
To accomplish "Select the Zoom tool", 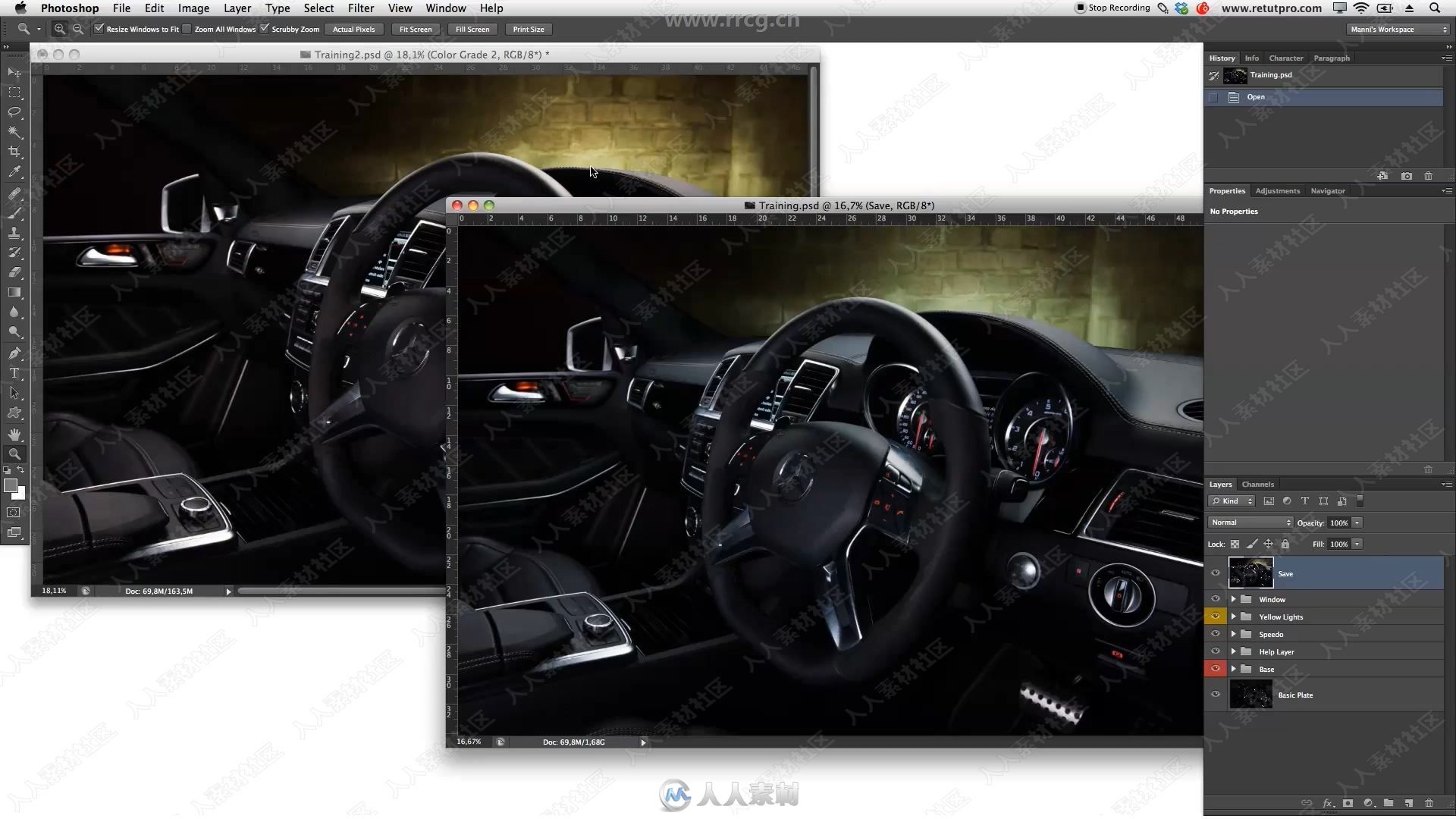I will (x=14, y=454).
